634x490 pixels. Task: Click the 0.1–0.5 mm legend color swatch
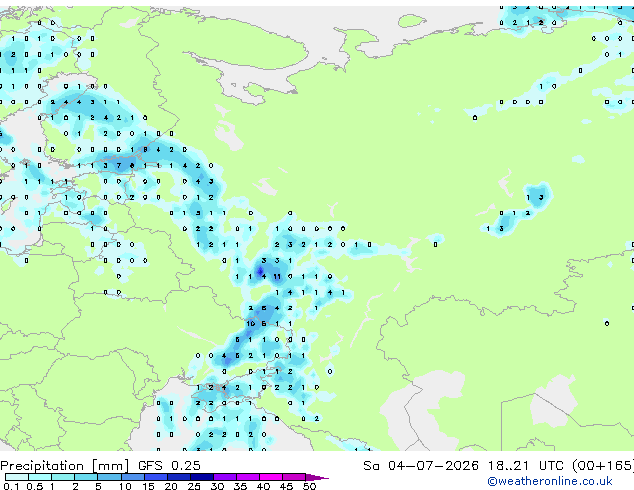tap(17, 477)
